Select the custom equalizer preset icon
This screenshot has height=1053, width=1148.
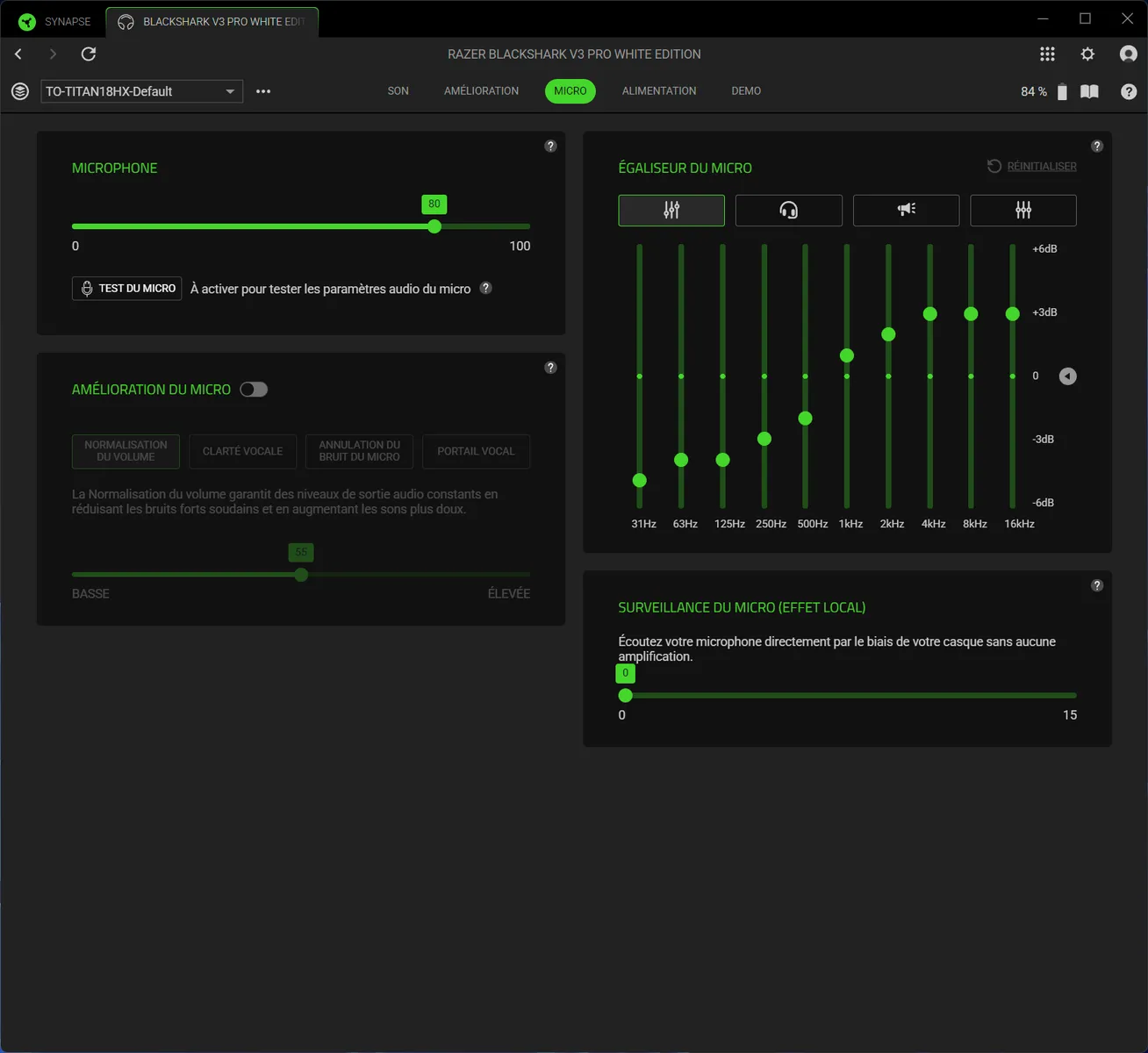[1023, 211]
